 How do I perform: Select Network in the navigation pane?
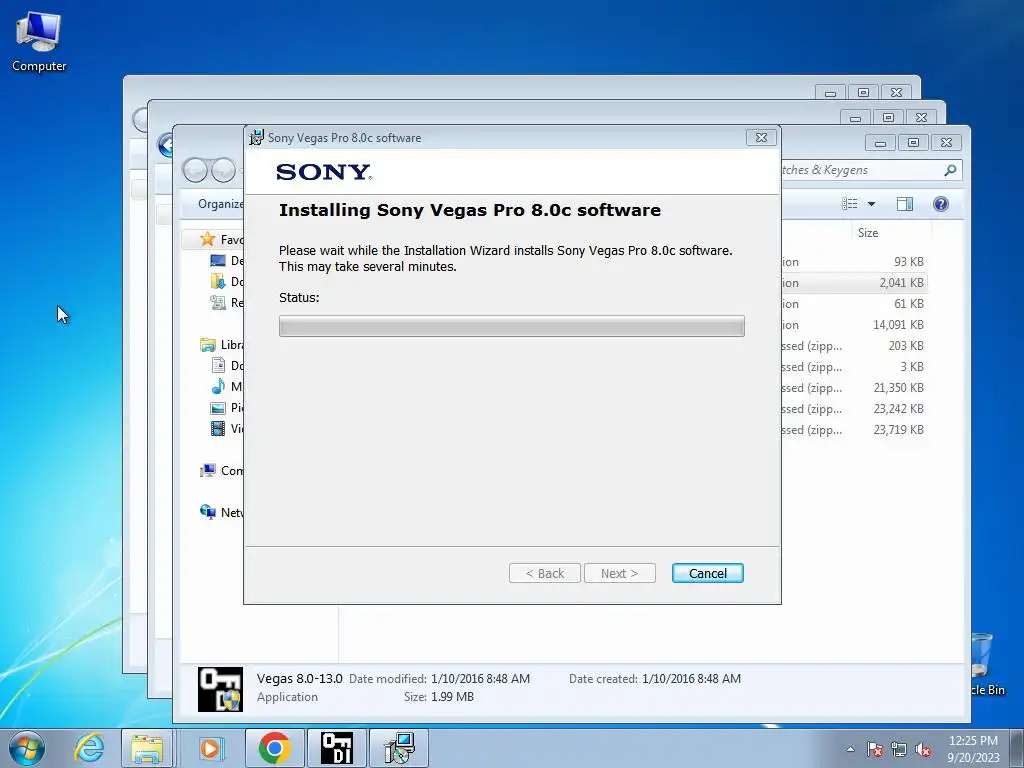pos(221,512)
